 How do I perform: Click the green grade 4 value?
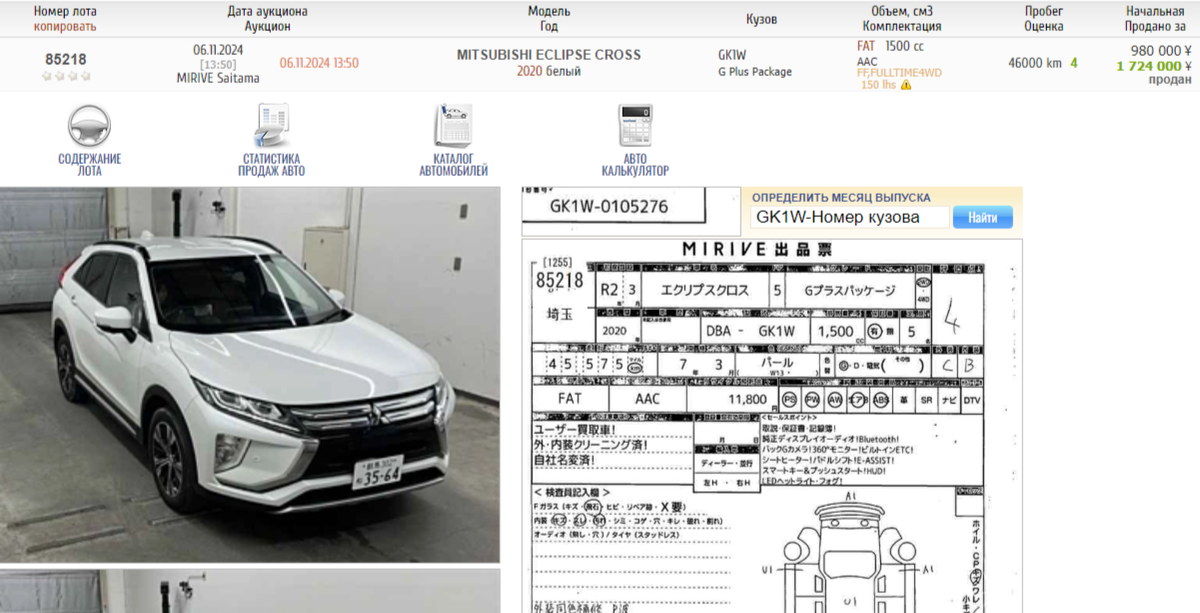click(x=1074, y=63)
